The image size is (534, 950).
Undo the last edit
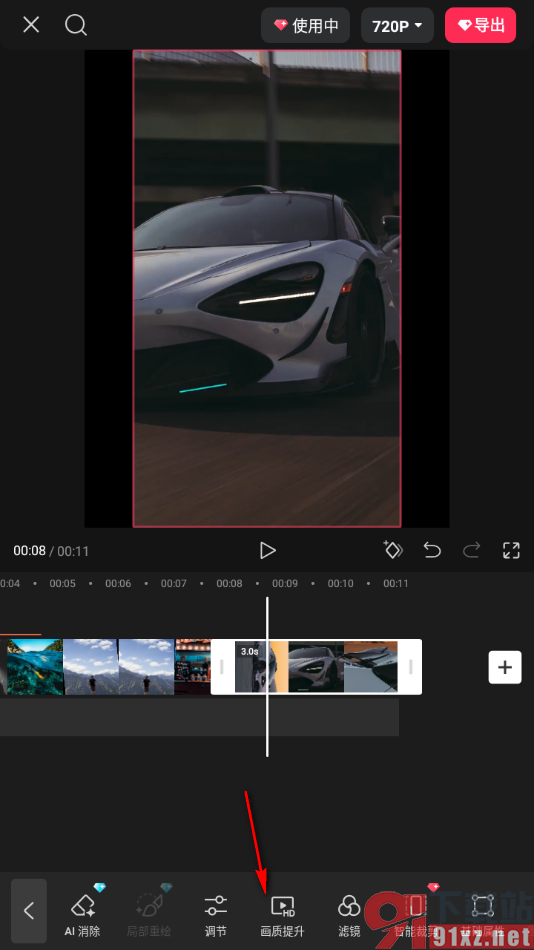tap(432, 550)
